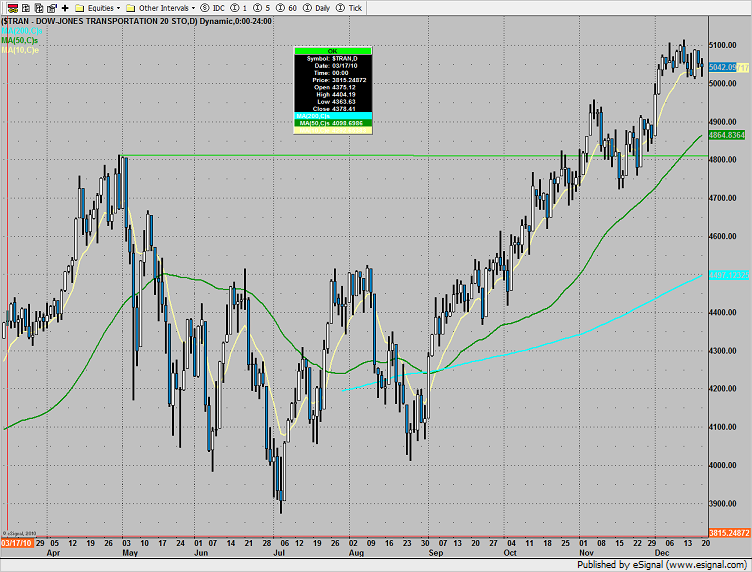This screenshot has height=572, width=752.
Task: Click the MA(50,C)s study label
Action: click(x=20, y=40)
